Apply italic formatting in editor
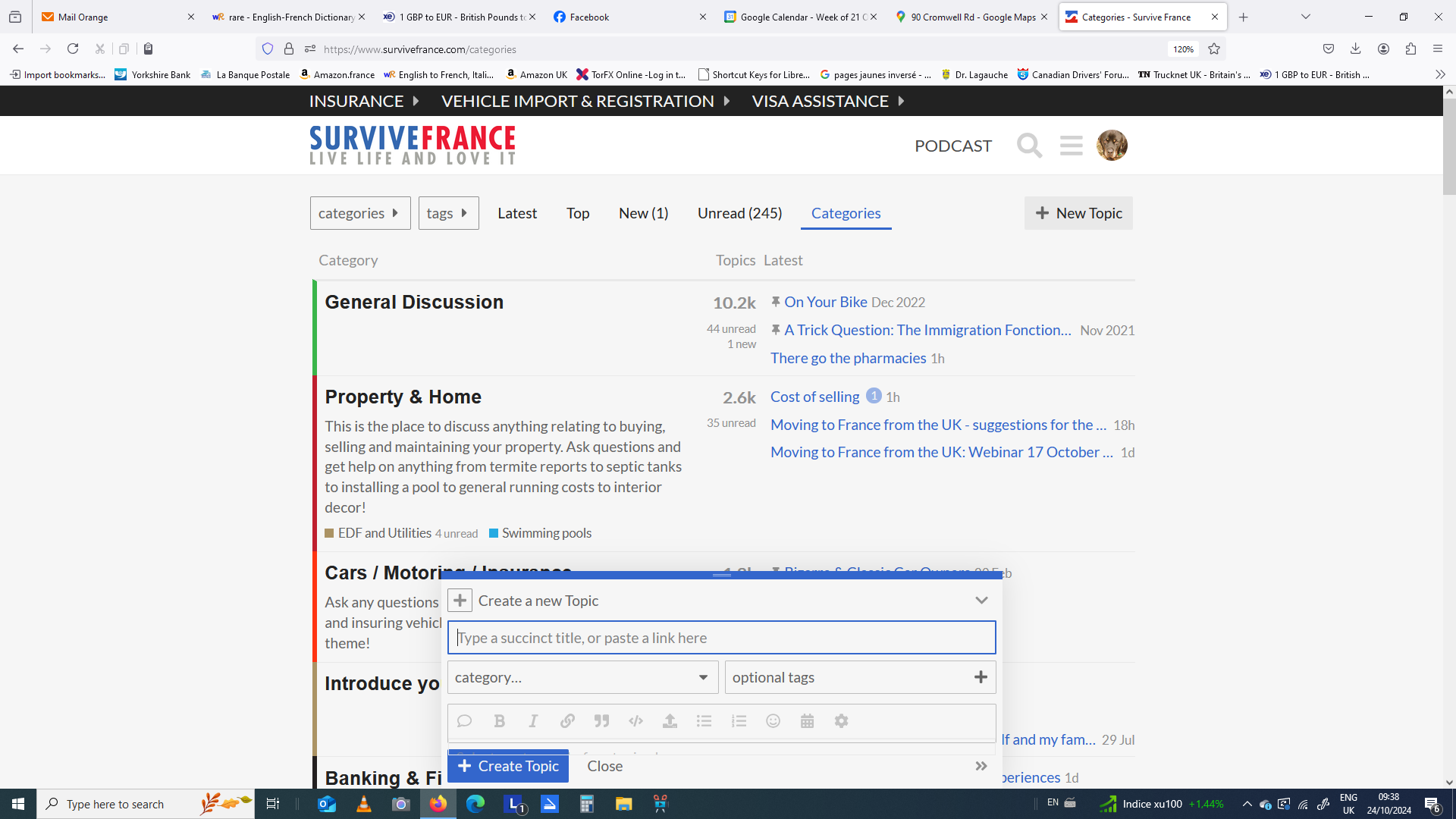 533,721
